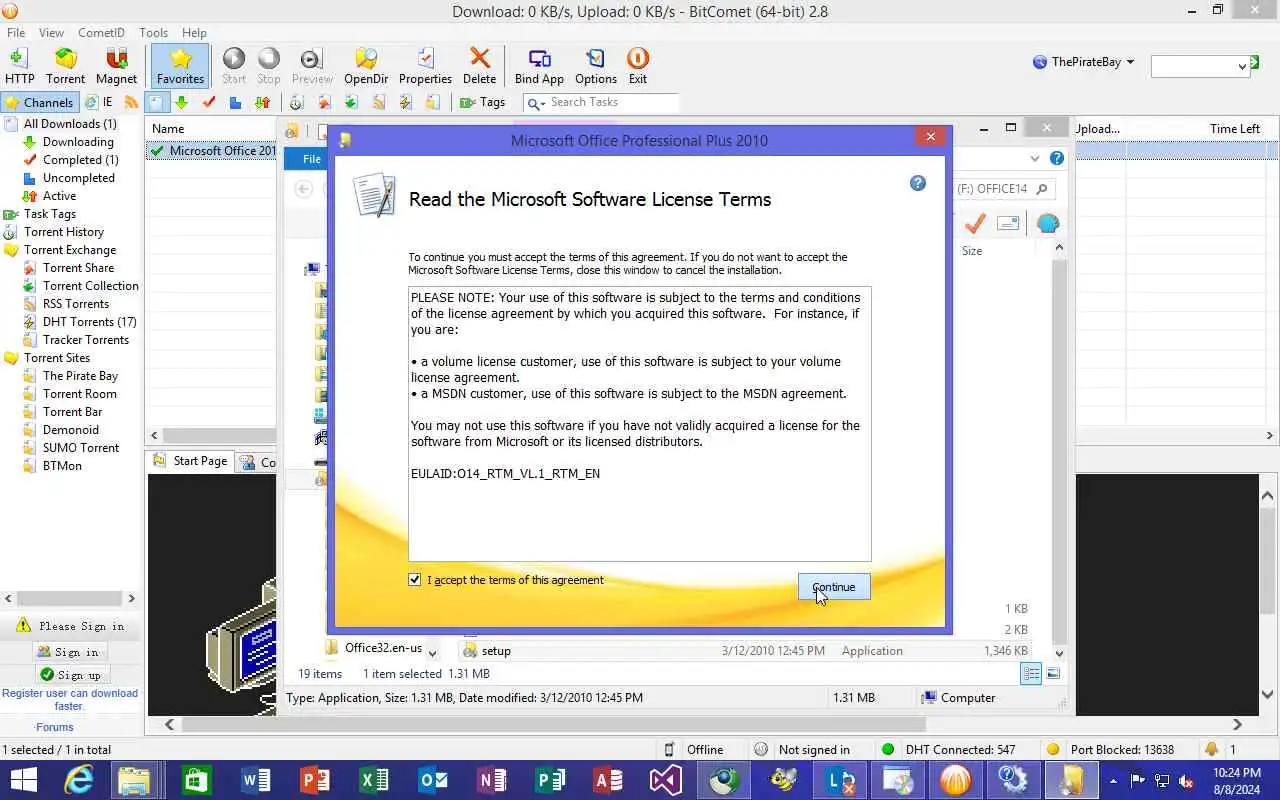
Task: Open the search combo box beside ThePirateBay
Action: [1200, 66]
